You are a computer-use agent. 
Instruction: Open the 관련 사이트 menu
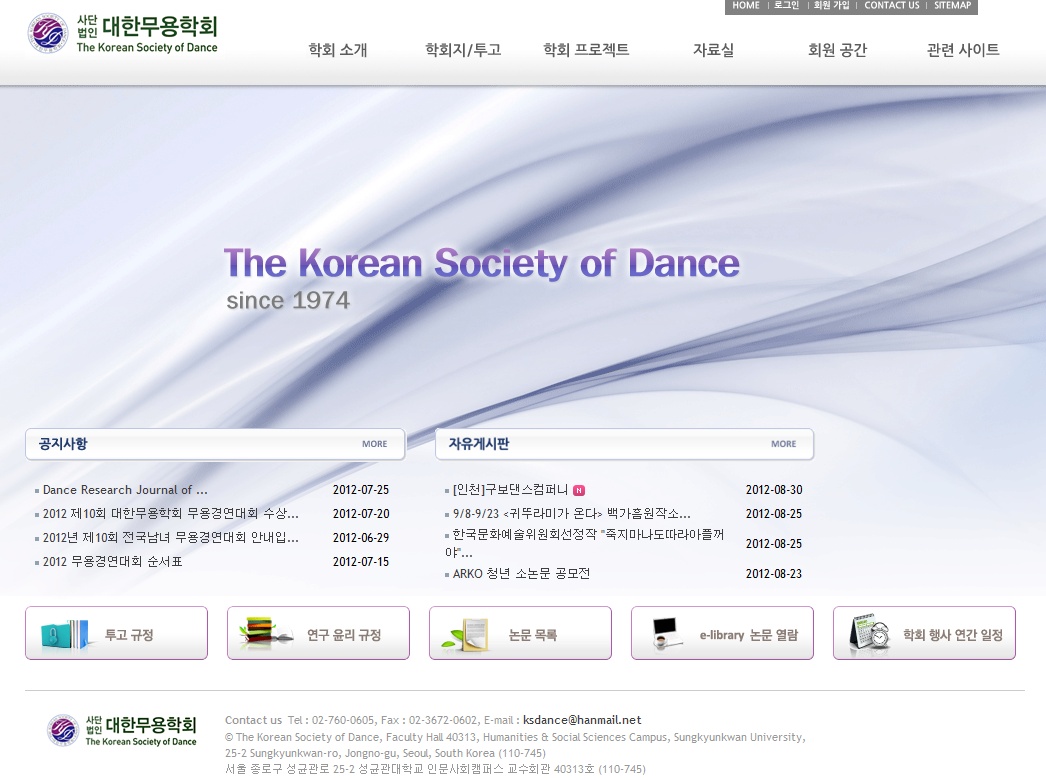pos(963,50)
